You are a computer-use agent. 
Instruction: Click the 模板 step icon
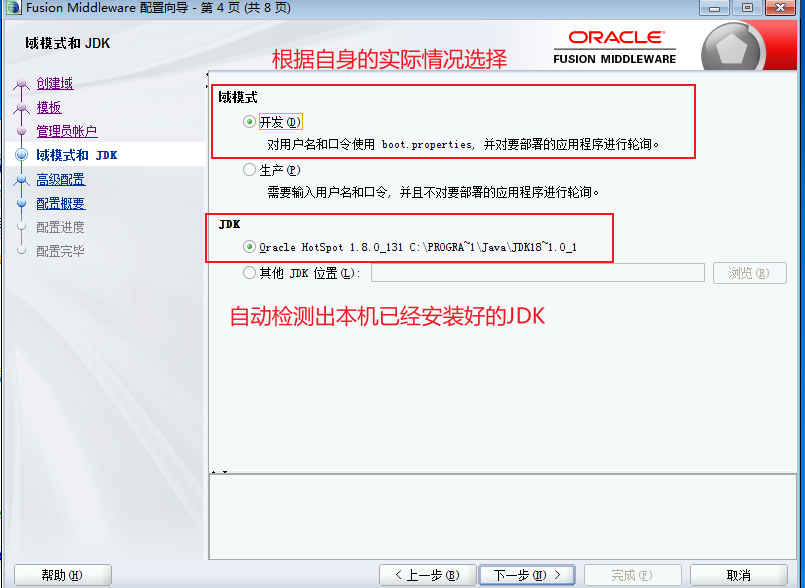(22, 107)
